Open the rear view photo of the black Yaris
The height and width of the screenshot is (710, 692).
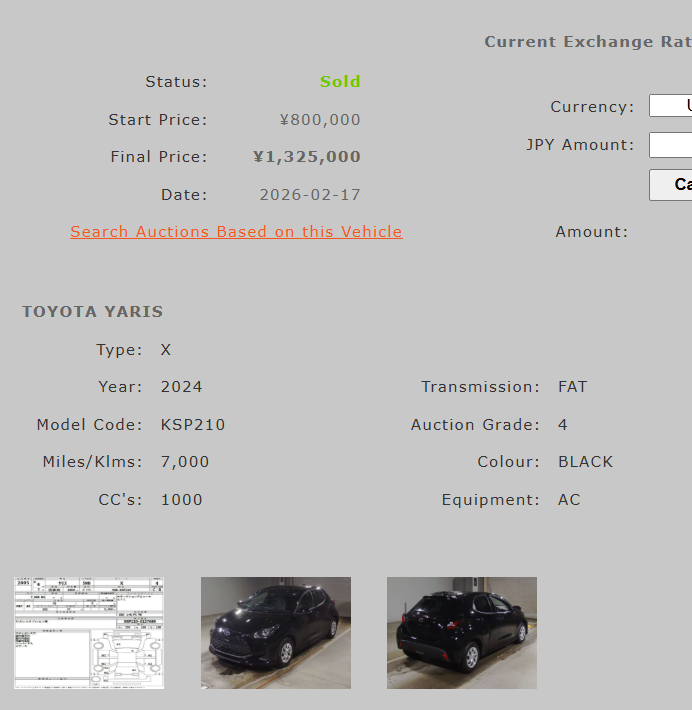click(462, 633)
